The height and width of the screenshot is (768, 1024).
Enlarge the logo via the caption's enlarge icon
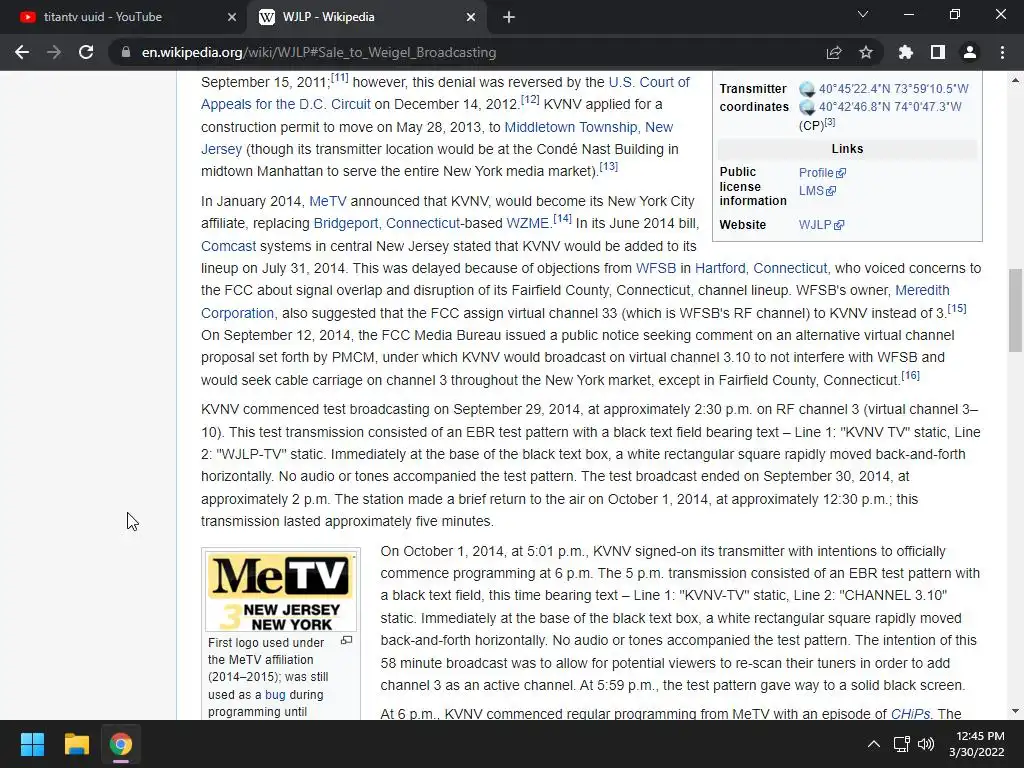click(x=347, y=641)
